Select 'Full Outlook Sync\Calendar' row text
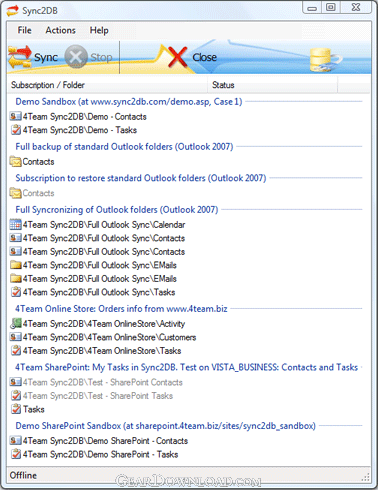This screenshot has height=490, width=378. coord(104,225)
